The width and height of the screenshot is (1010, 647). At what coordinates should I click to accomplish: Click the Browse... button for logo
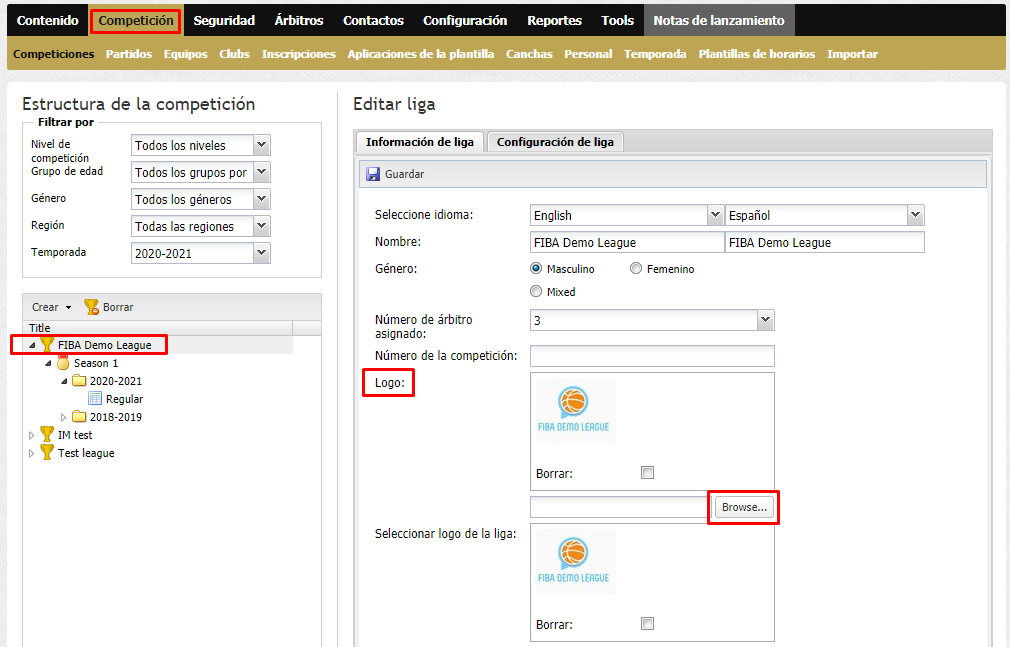coord(744,507)
